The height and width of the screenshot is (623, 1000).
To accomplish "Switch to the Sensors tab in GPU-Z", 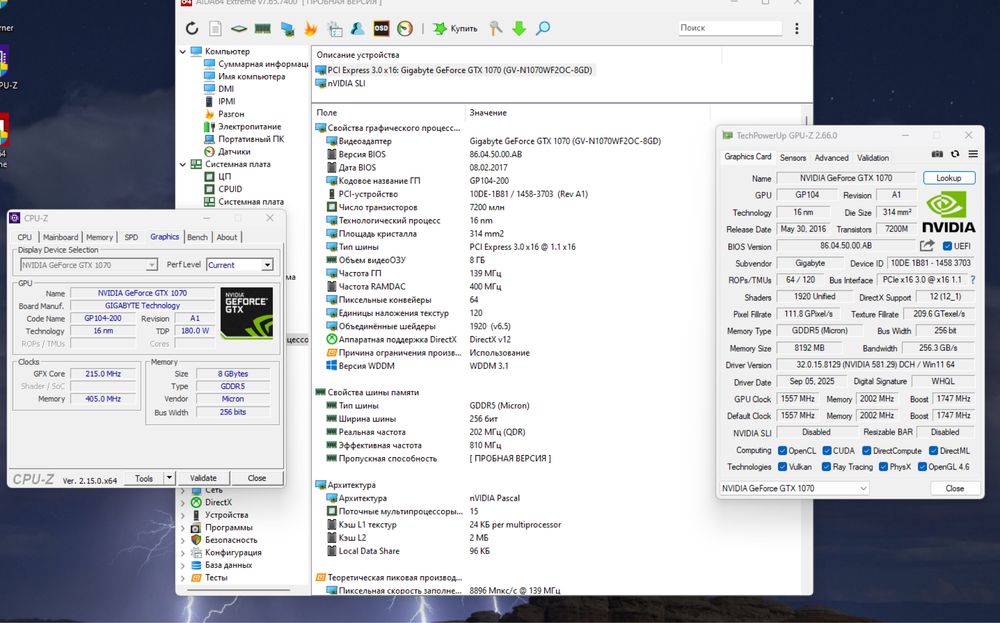I will 793,158.
